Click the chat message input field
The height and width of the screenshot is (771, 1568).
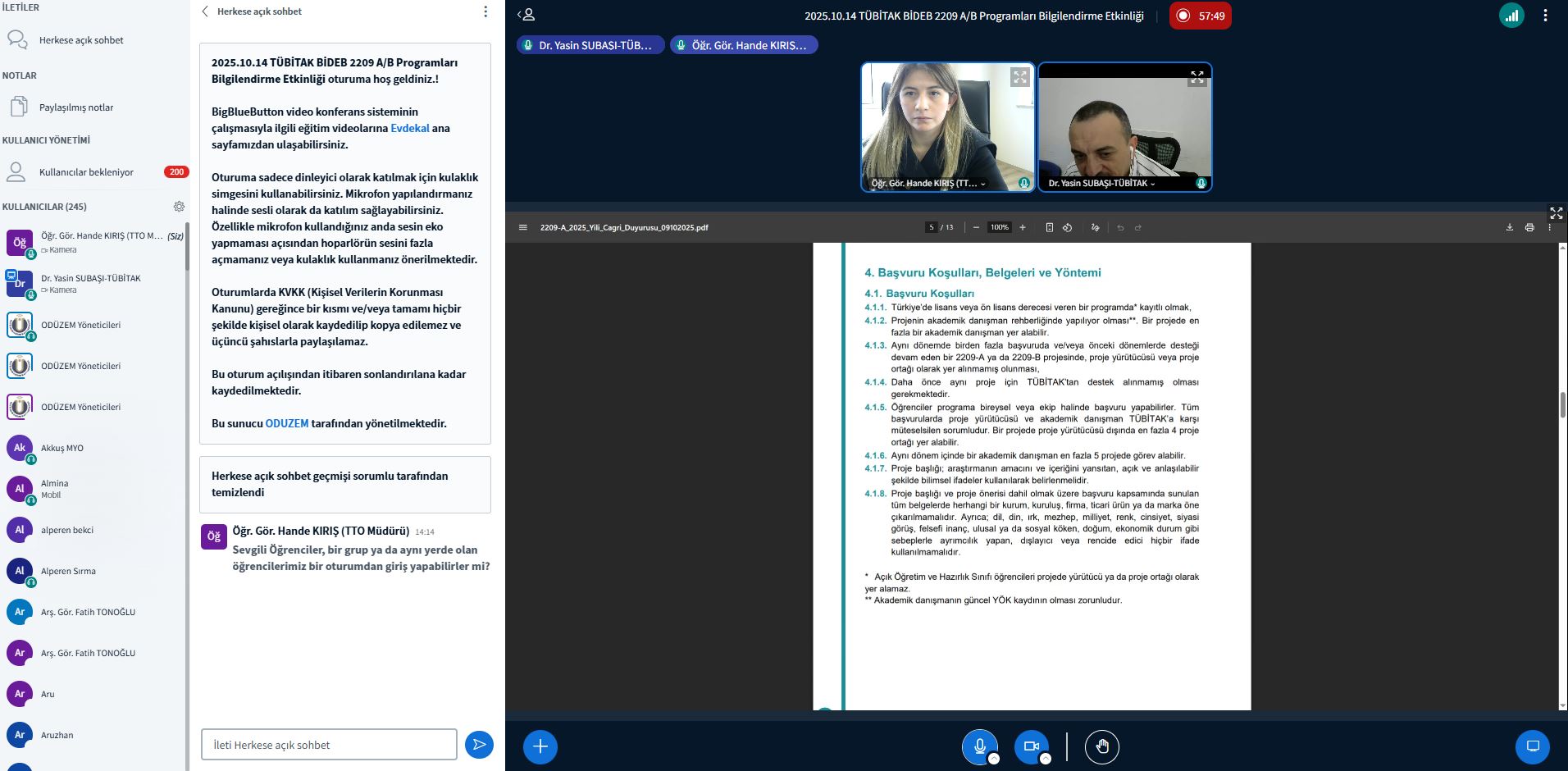coord(329,745)
